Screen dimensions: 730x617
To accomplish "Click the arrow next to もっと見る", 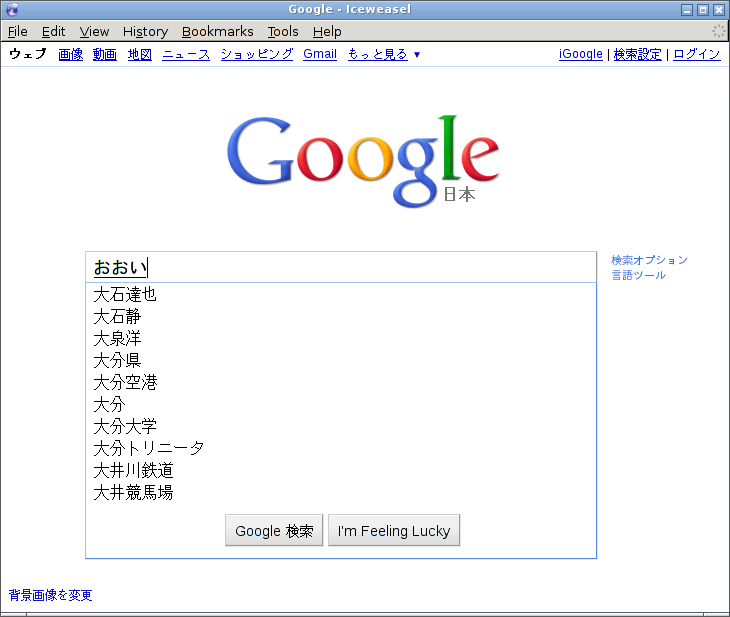I will point(417,54).
